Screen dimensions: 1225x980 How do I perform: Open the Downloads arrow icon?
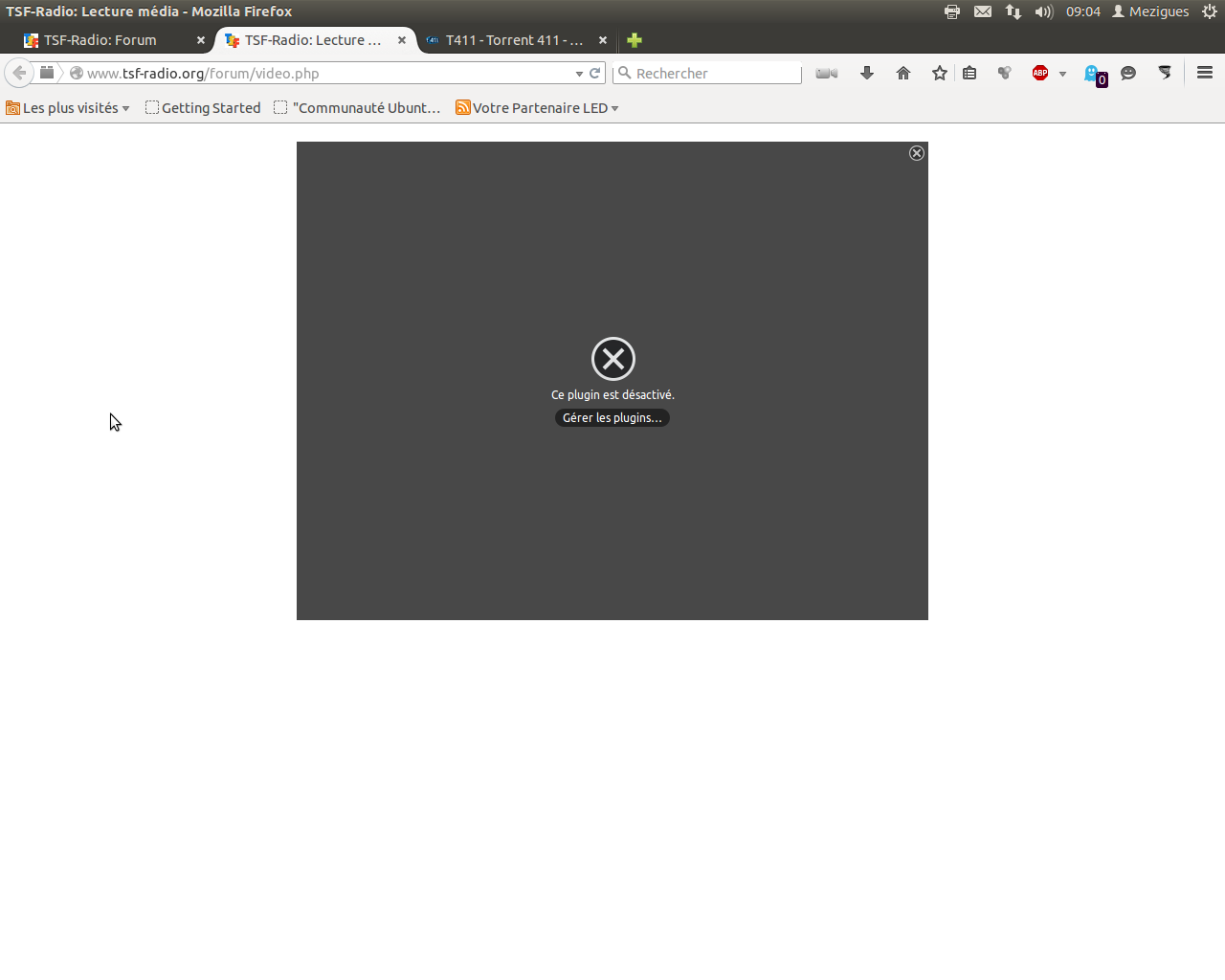[867, 73]
